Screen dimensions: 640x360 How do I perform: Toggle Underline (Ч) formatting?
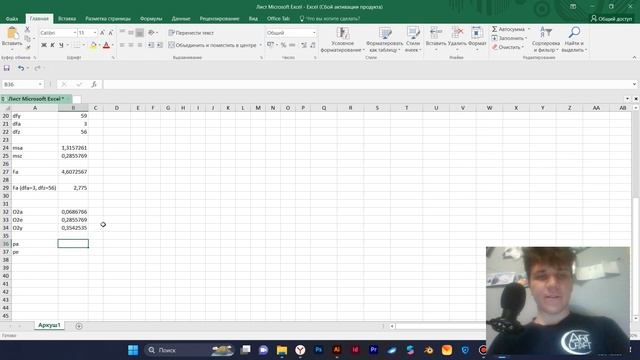(61, 45)
